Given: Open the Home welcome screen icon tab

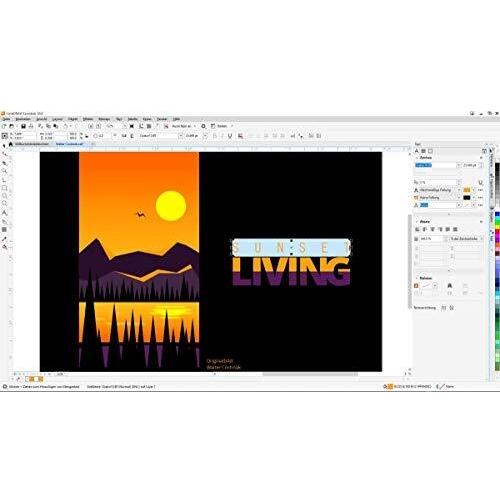Looking at the screenshot, I should [x=11, y=144].
